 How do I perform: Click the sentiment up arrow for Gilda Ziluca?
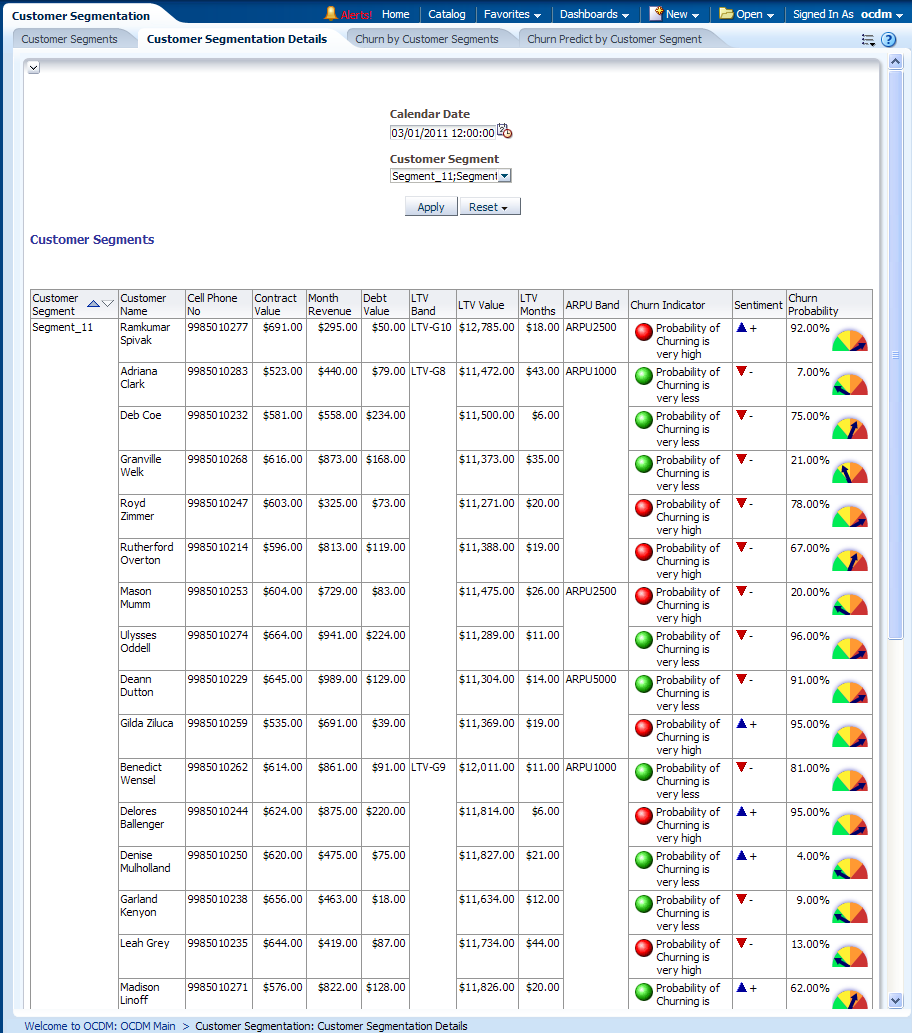(742, 723)
